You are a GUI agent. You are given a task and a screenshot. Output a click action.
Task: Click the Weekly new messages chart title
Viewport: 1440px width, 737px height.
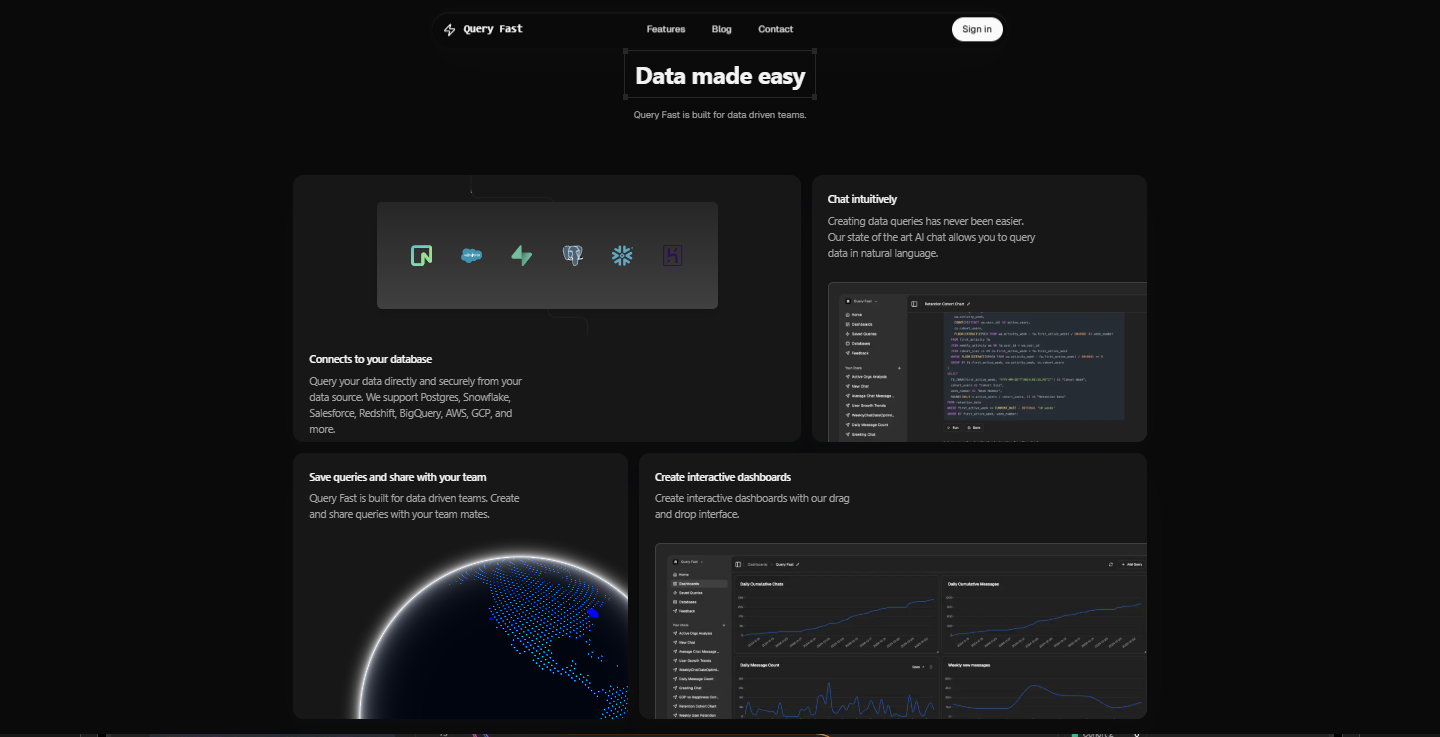click(969, 665)
